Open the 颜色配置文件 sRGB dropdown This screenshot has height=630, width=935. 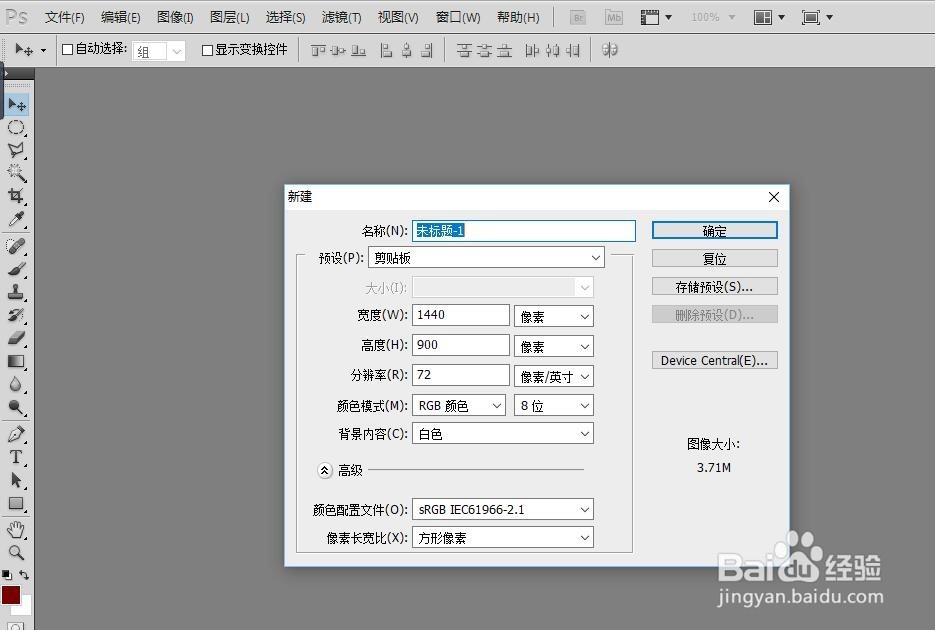tap(503, 509)
